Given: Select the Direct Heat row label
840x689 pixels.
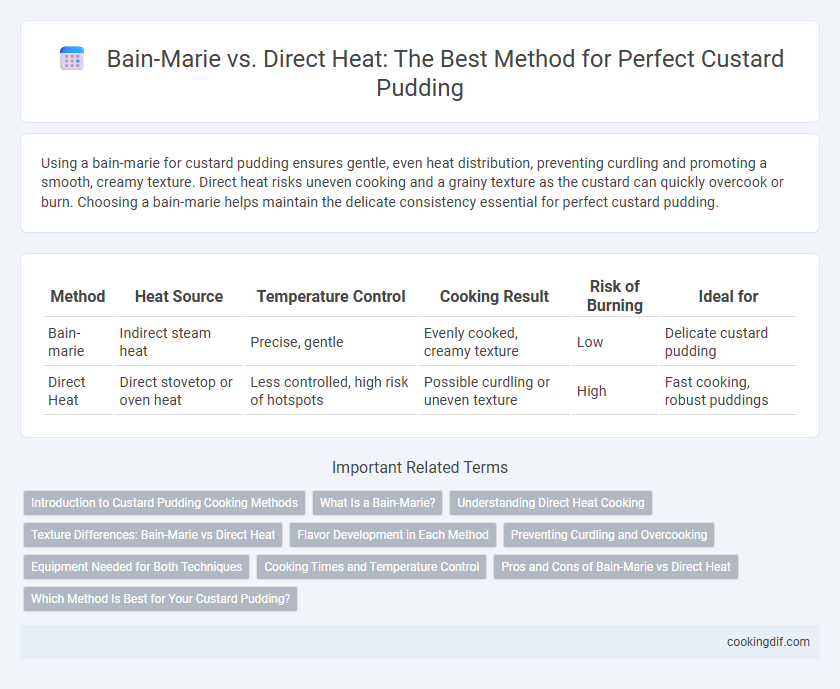Looking at the screenshot, I should pyautogui.click(x=66, y=391).
